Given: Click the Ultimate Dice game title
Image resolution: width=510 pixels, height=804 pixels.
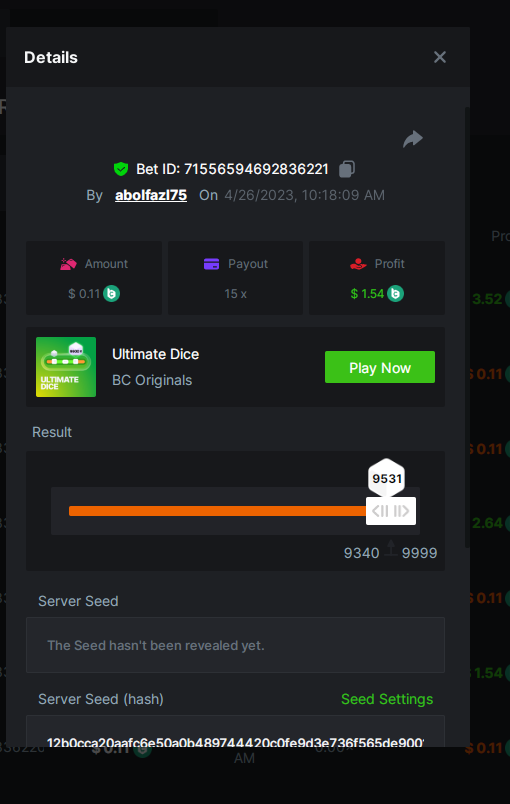Looking at the screenshot, I should [x=155, y=354].
